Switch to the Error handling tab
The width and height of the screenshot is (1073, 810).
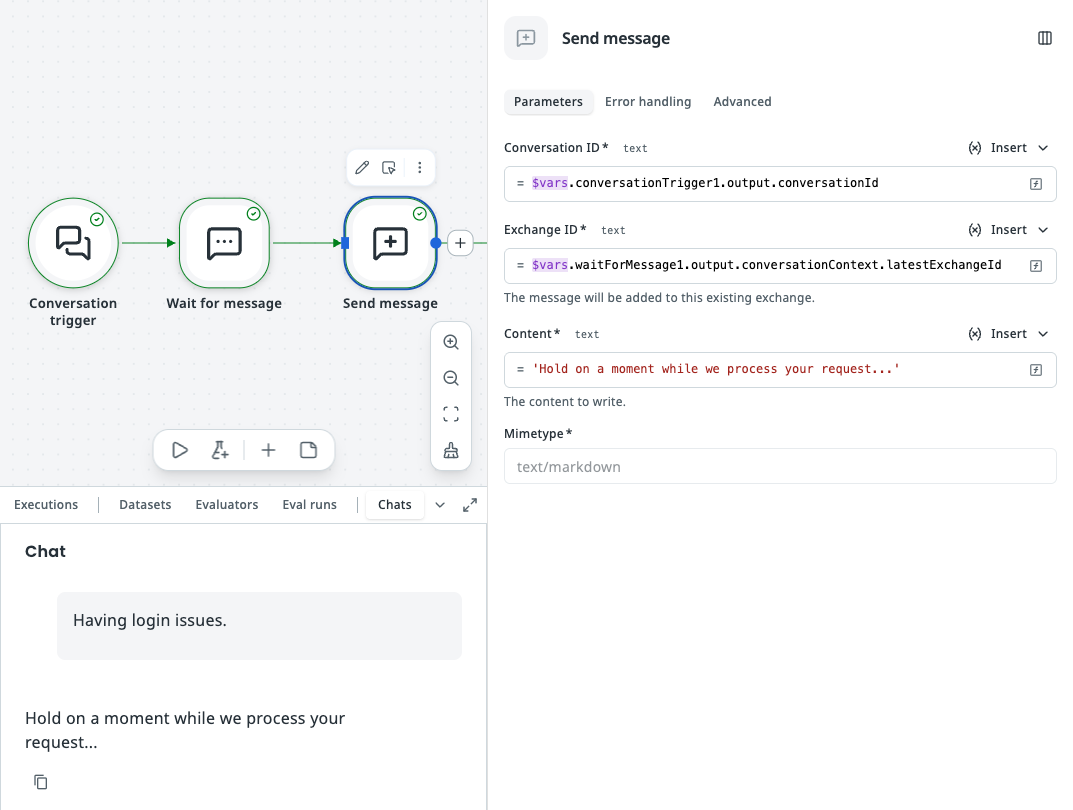tap(648, 101)
